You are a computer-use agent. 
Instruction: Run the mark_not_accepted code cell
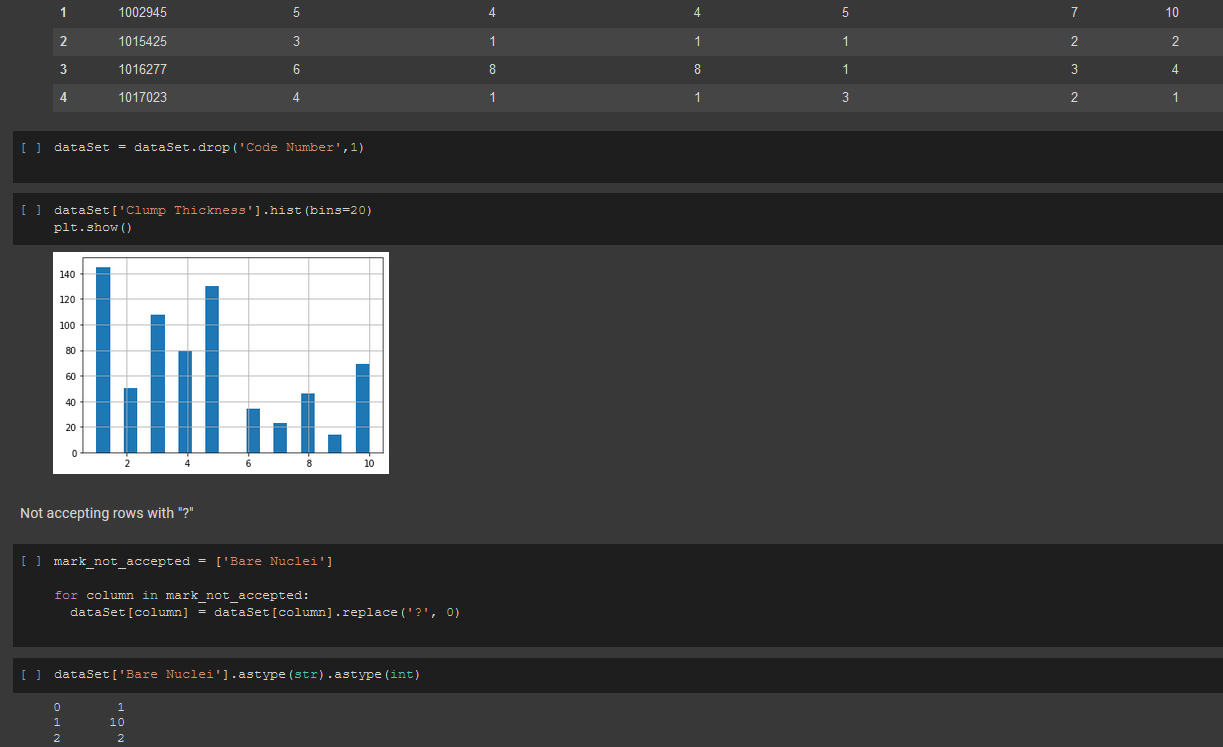coord(31,561)
